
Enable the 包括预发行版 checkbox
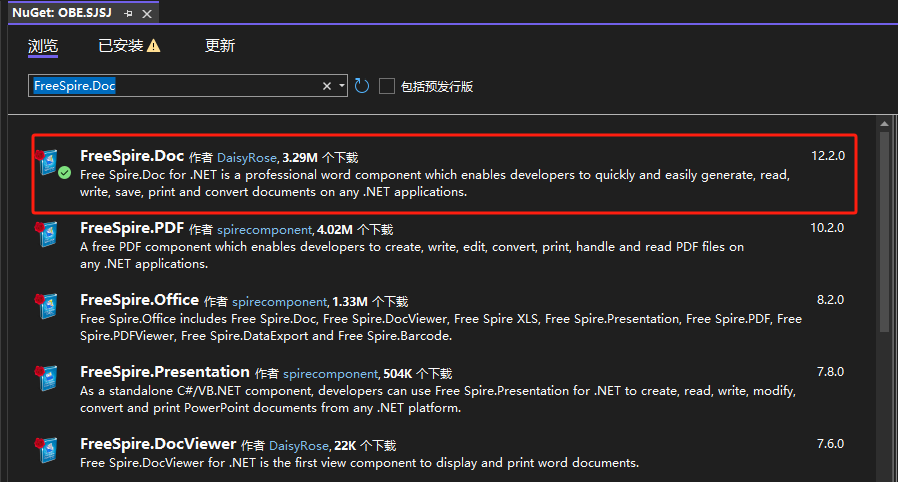click(387, 86)
